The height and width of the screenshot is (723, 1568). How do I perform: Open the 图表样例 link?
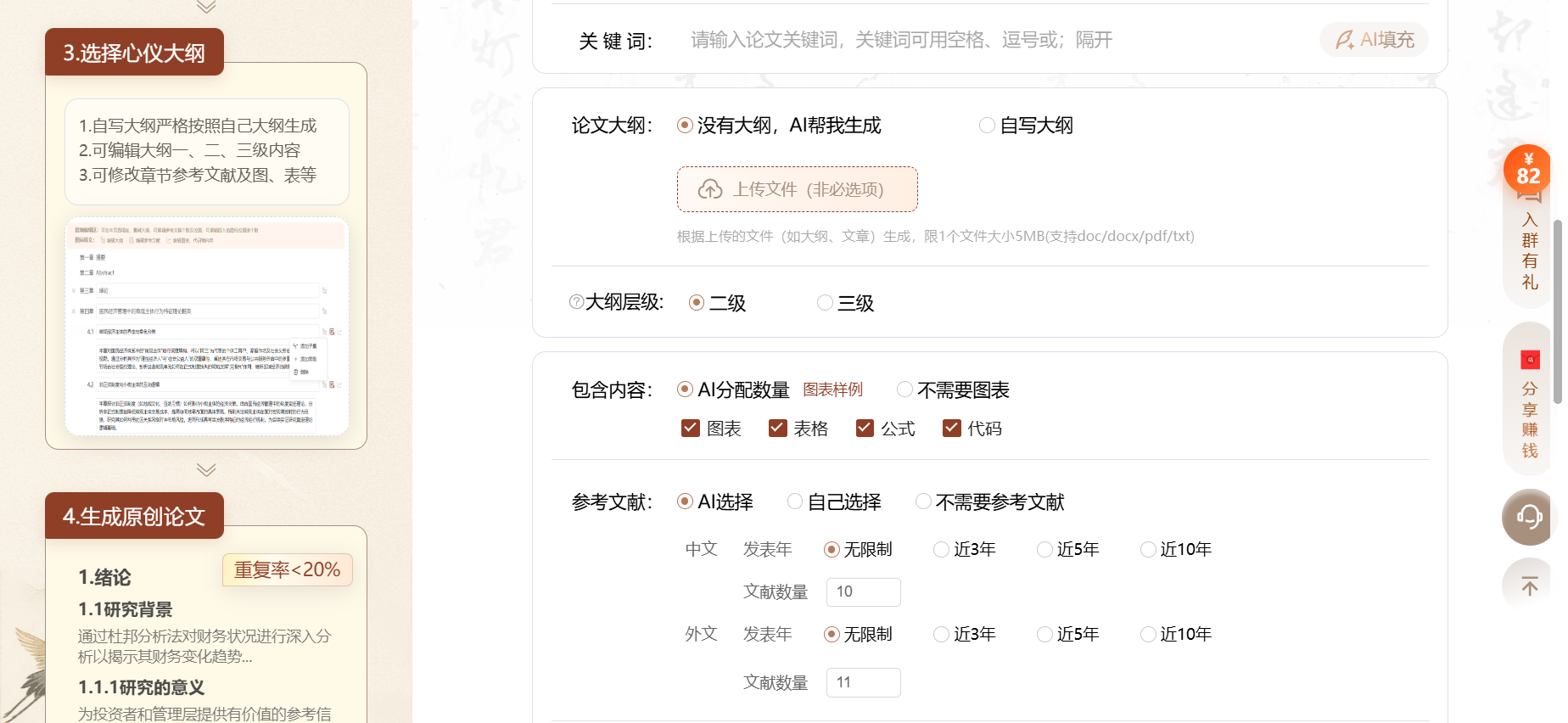pos(832,390)
